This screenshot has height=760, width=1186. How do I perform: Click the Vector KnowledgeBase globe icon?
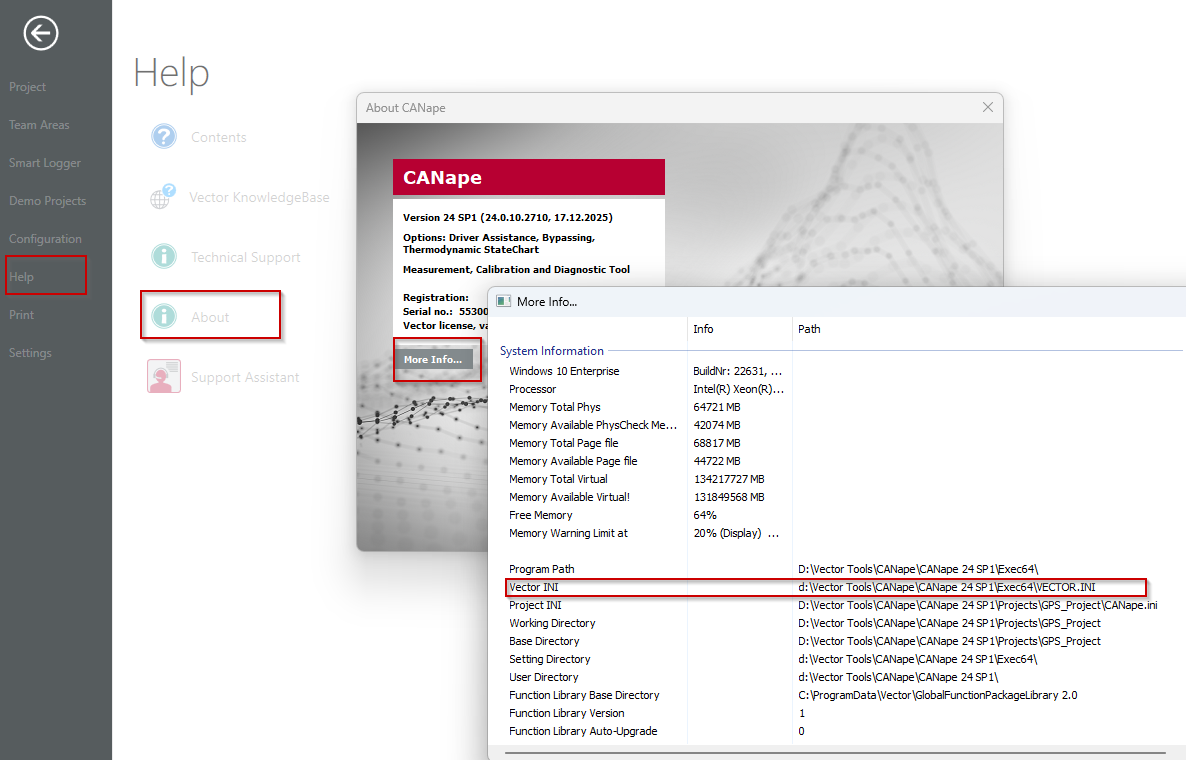(x=162, y=197)
